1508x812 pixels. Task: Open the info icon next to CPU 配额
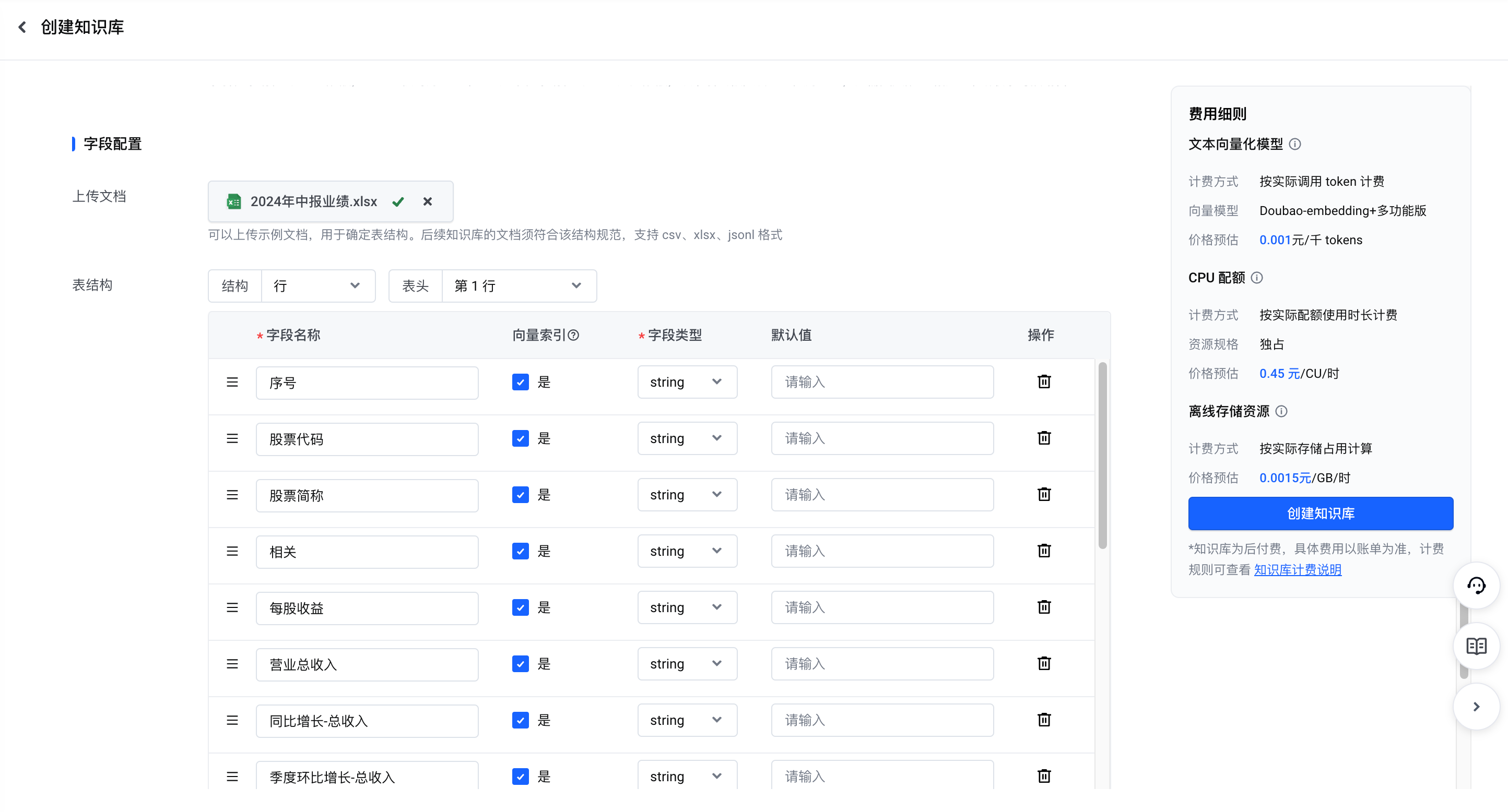(x=1257, y=277)
